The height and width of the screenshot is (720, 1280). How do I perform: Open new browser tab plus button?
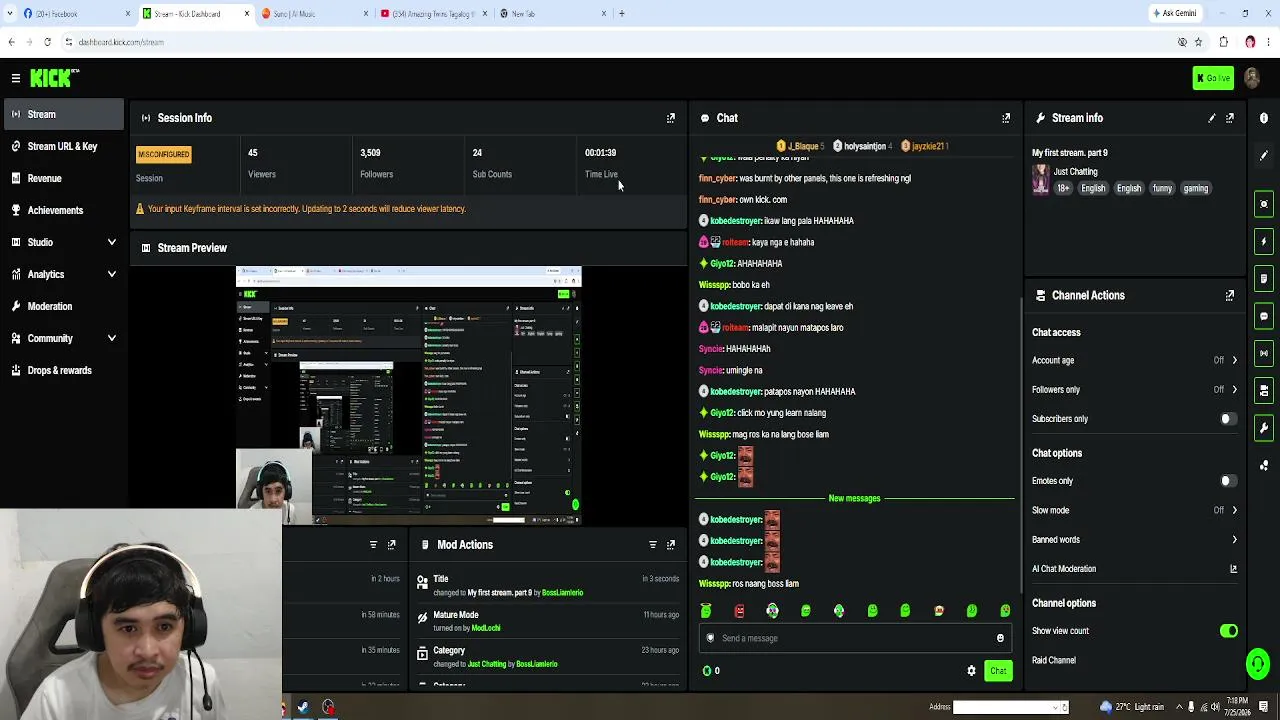click(x=621, y=14)
